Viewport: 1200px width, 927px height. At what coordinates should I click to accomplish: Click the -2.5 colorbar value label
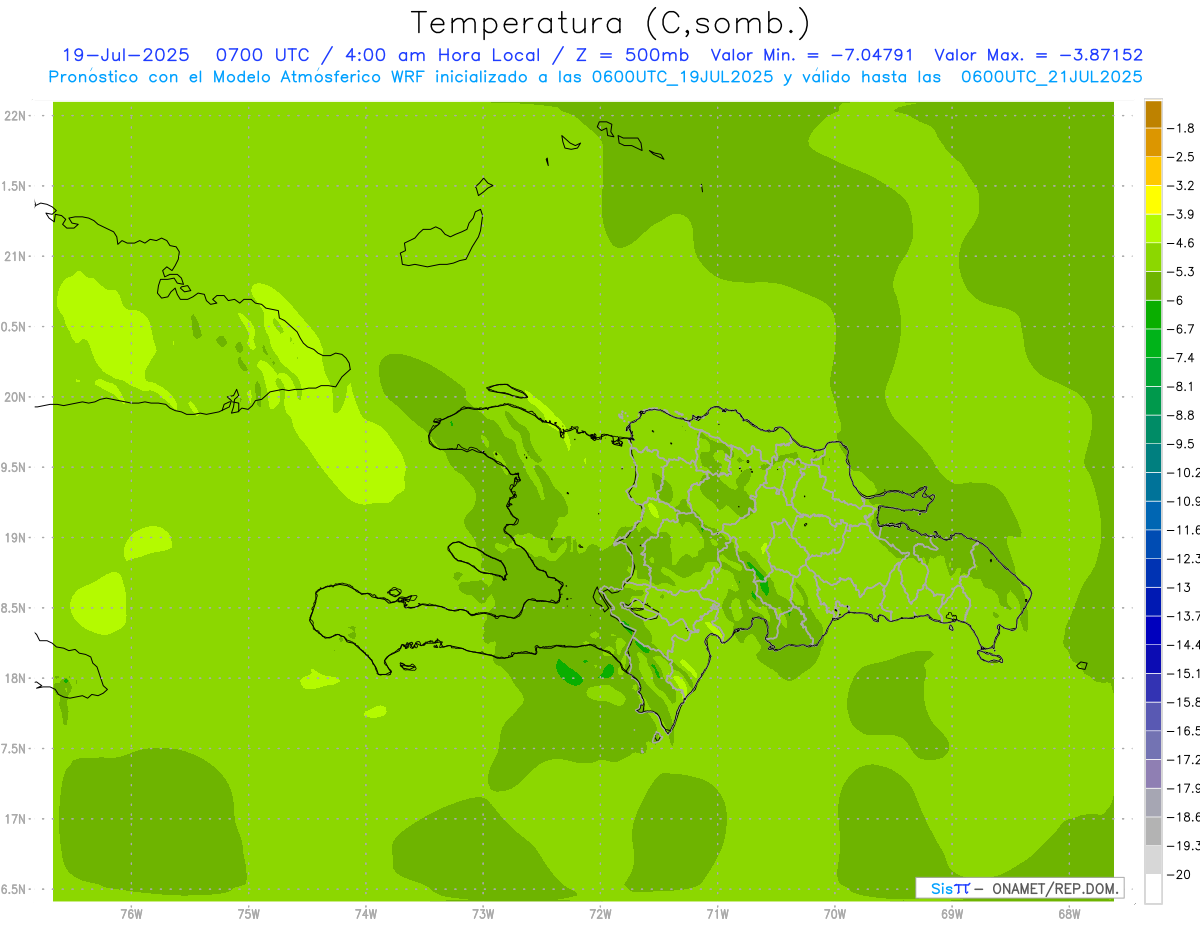tap(1183, 157)
